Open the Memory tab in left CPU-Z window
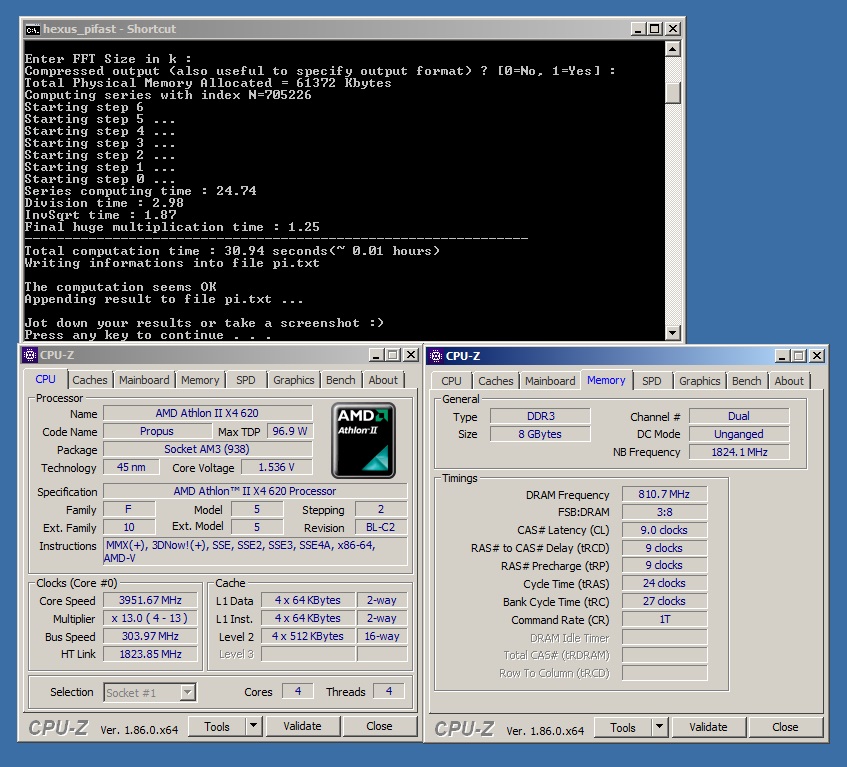 pos(200,380)
